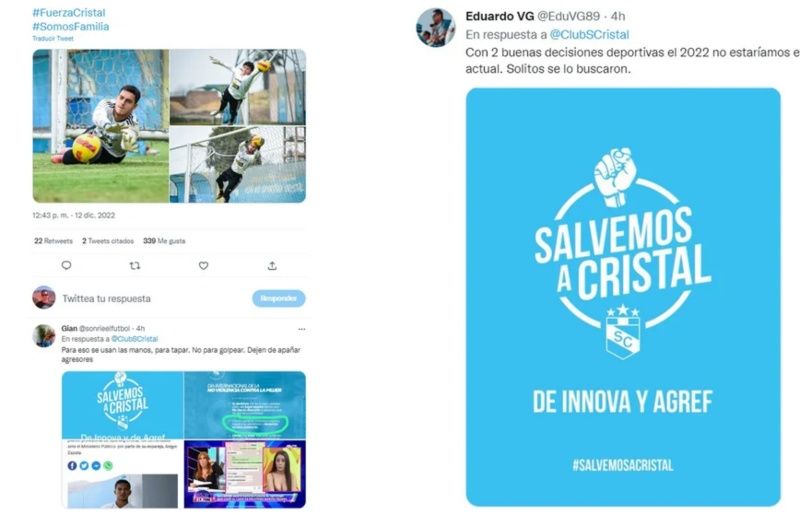Open Gian's profile avatar
The height and width of the screenshot is (514, 800).
click(44, 336)
